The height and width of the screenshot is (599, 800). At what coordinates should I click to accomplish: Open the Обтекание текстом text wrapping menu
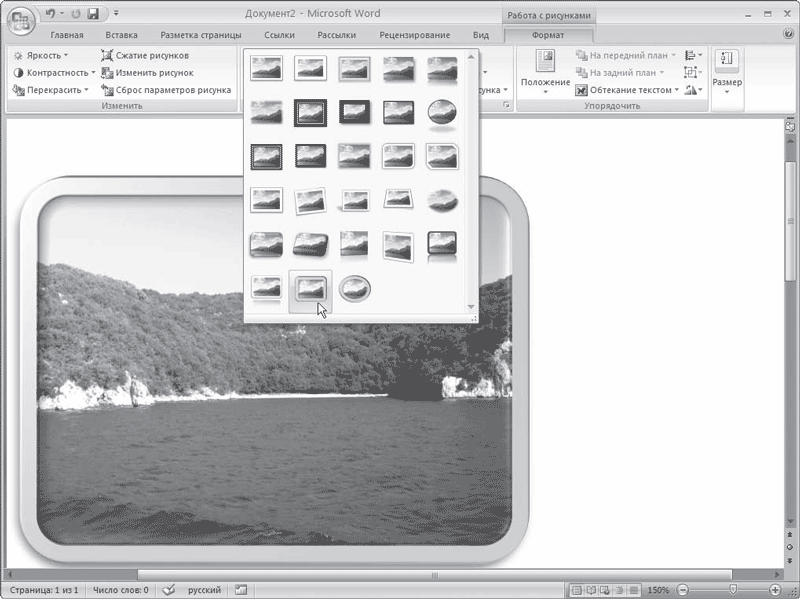[627, 90]
